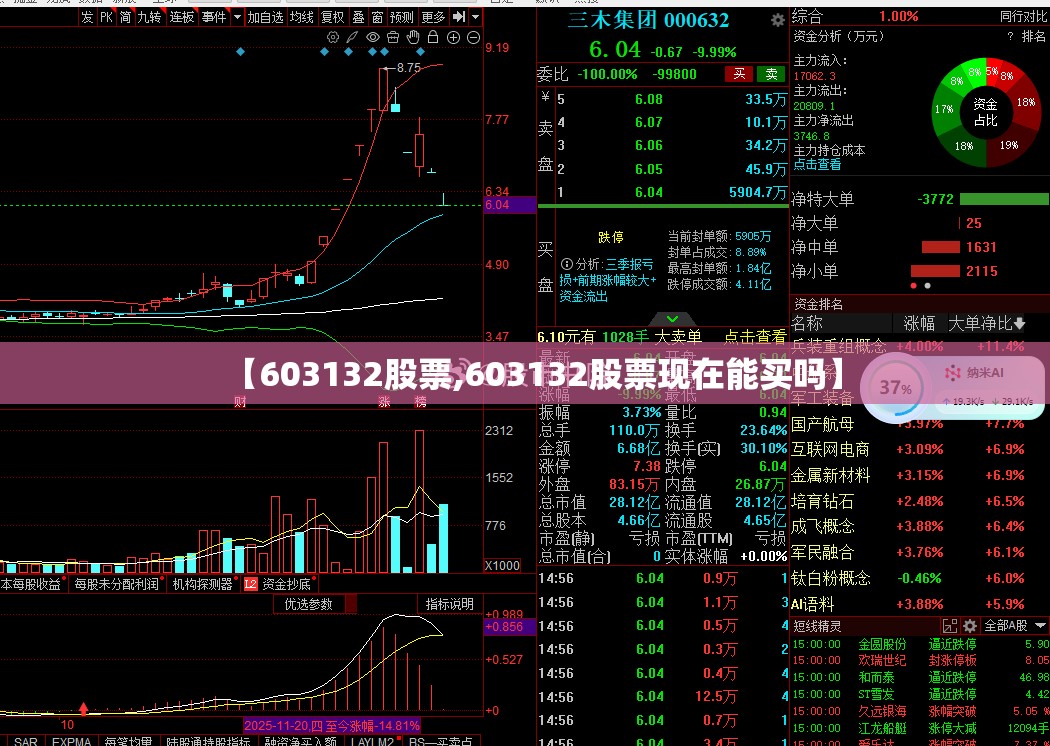Click 点击查看 link beside 大卖单
The image size is (1050, 746).
click(x=755, y=338)
